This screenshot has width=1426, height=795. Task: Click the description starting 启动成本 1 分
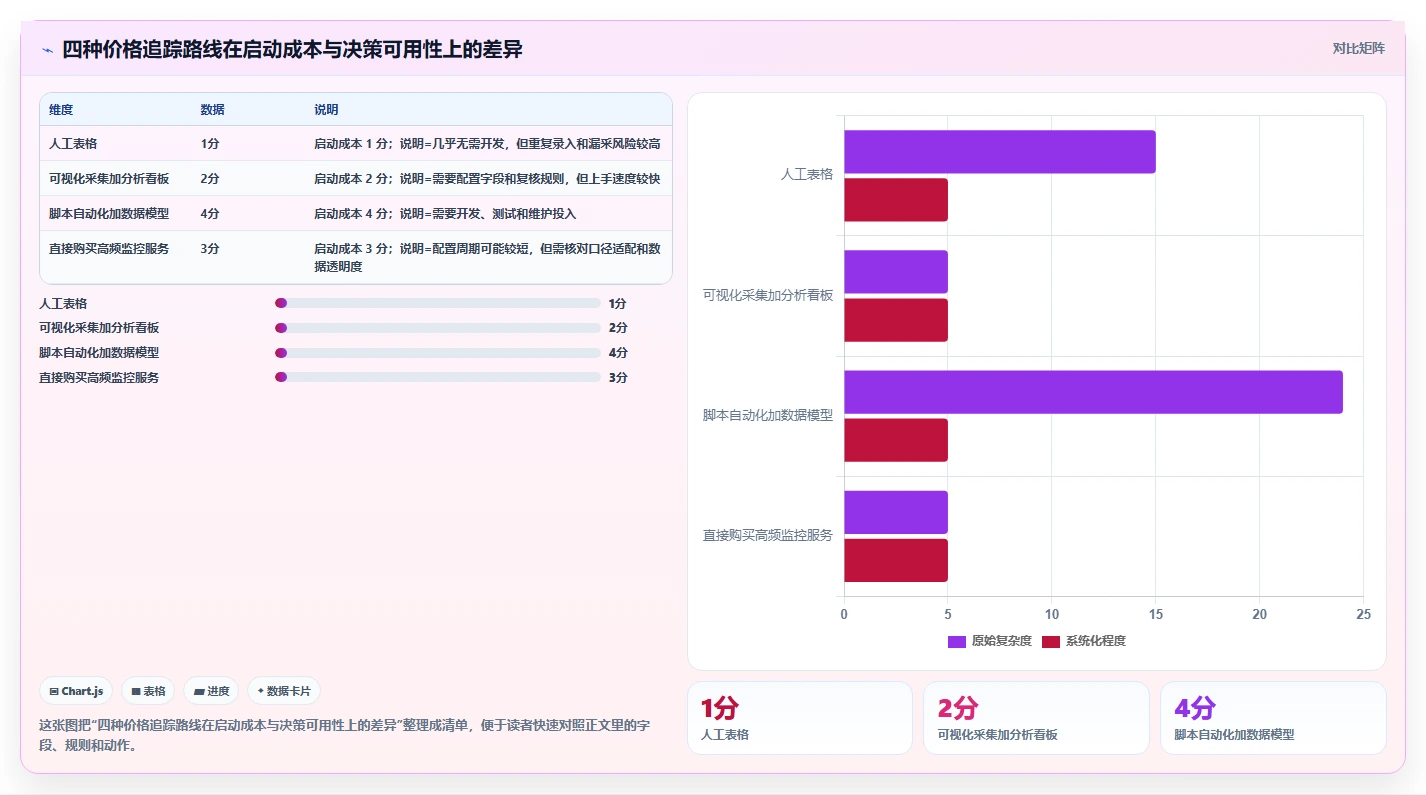pos(487,144)
